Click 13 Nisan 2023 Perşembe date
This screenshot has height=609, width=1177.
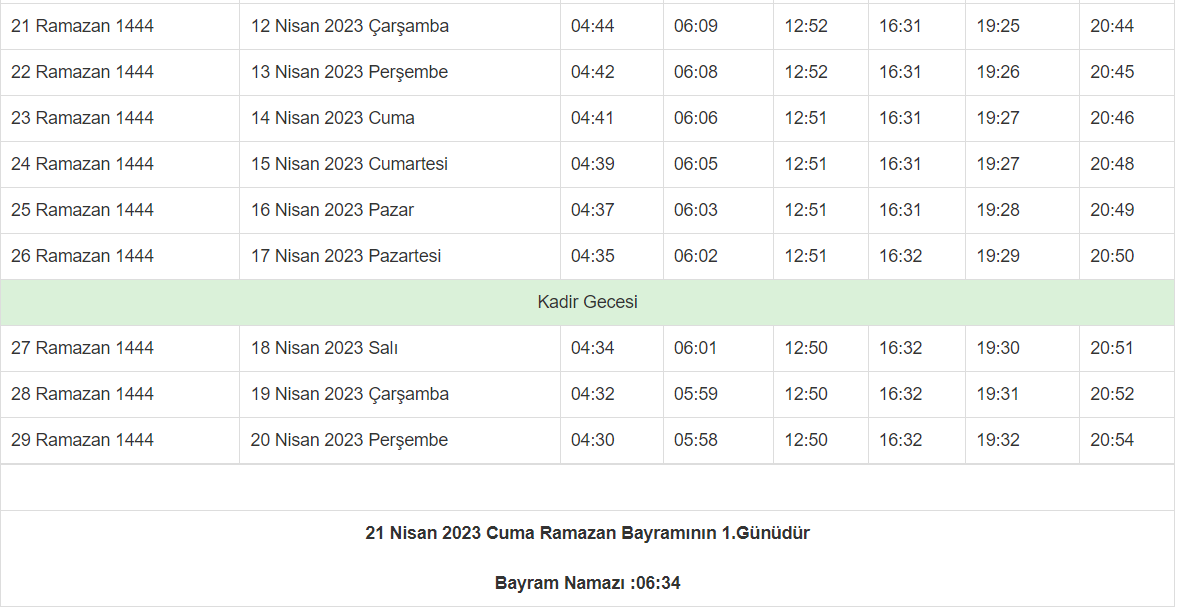pyautogui.click(x=349, y=72)
